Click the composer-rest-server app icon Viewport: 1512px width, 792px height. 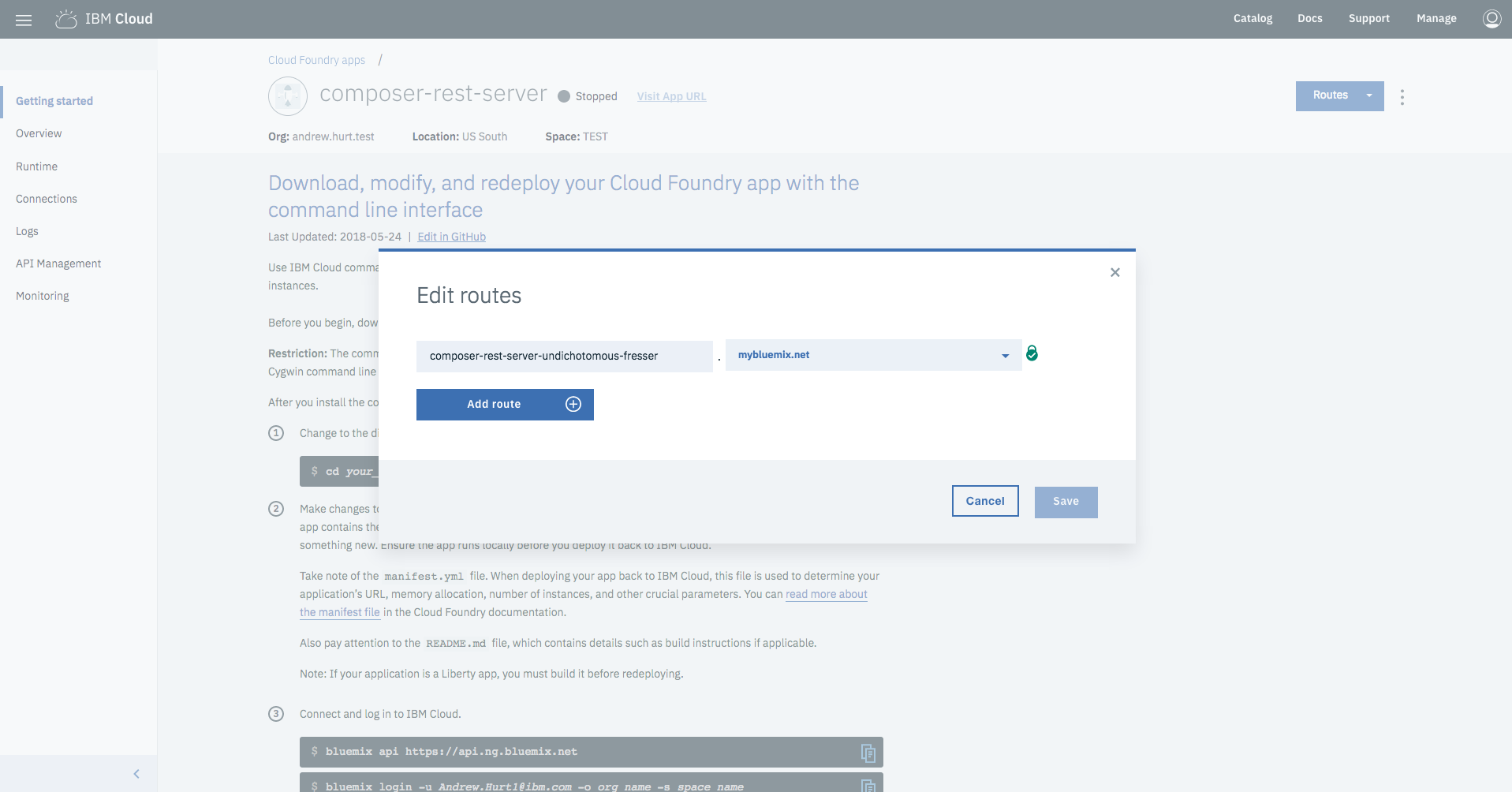click(x=288, y=96)
